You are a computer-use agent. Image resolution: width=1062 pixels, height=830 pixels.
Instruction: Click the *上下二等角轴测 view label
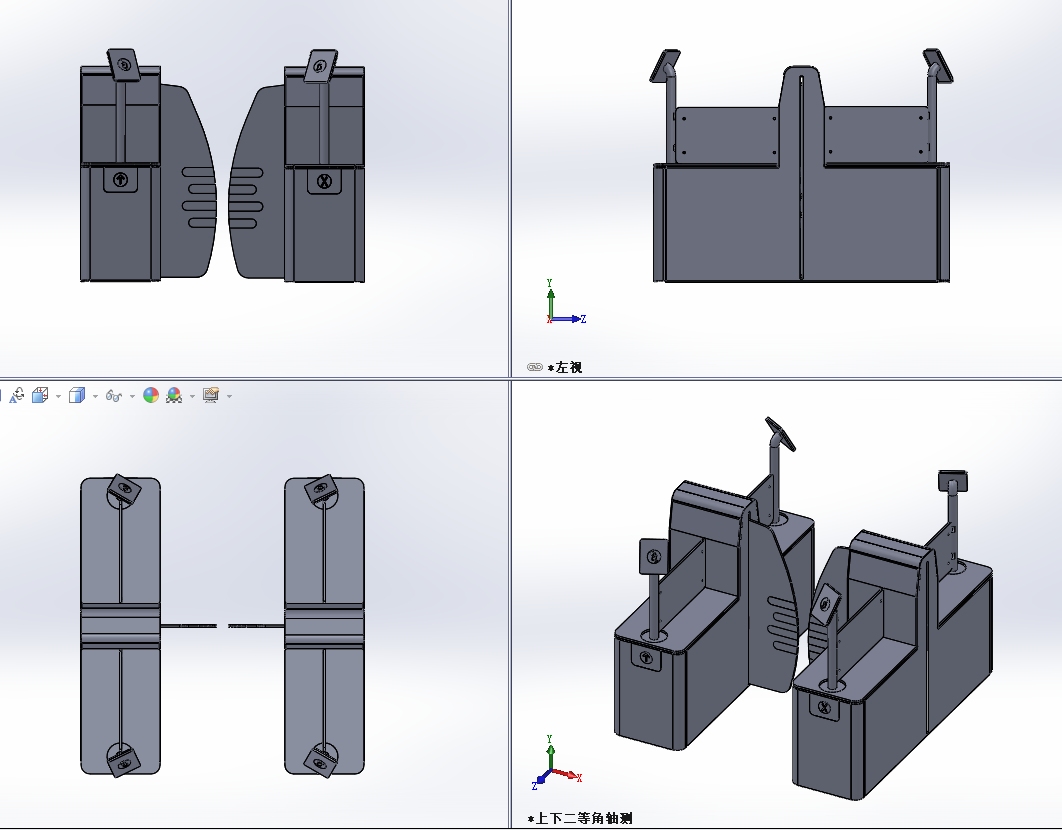click(580, 818)
